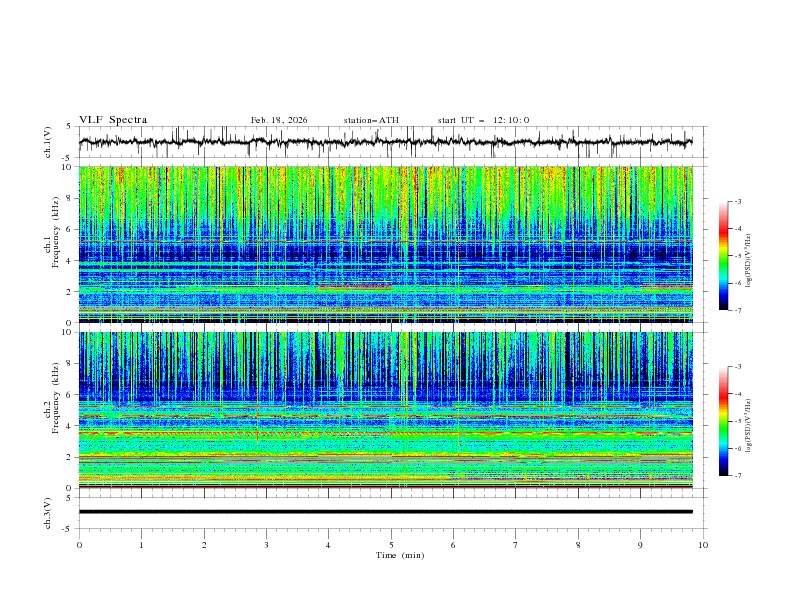The height and width of the screenshot is (612, 792).
Task: Click the "Time (min)" x-axis label
Action: [x=400, y=555]
